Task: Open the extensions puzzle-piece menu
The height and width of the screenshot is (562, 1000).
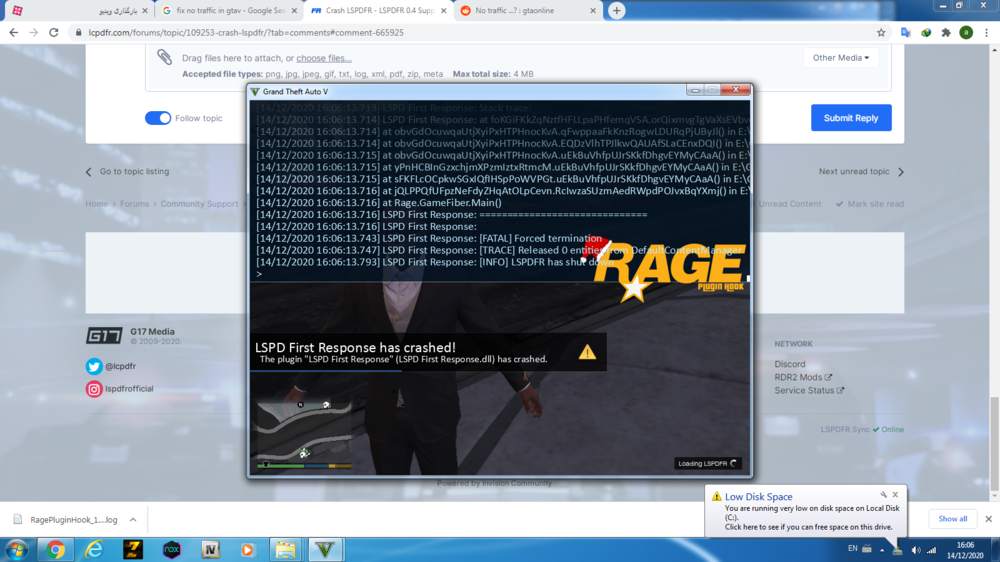Action: (x=946, y=33)
